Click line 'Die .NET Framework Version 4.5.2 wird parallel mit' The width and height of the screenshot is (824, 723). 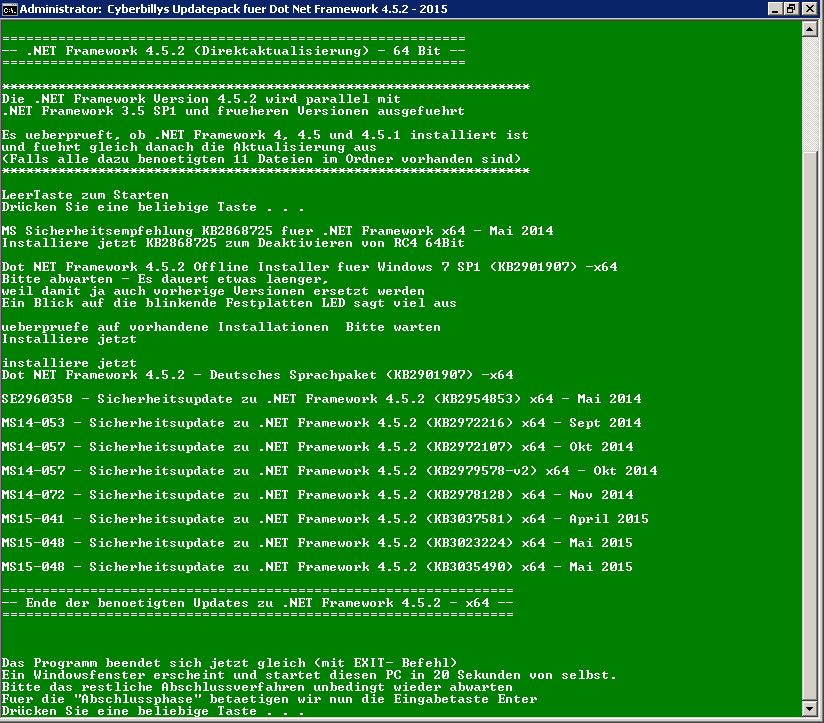point(201,99)
